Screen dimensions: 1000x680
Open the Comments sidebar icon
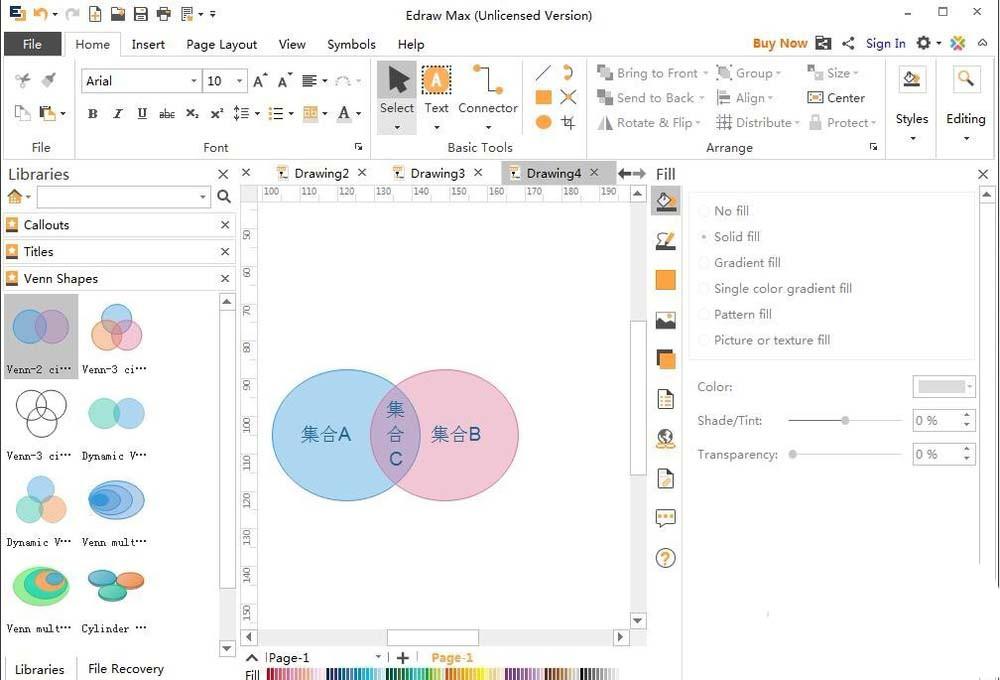tap(665, 518)
